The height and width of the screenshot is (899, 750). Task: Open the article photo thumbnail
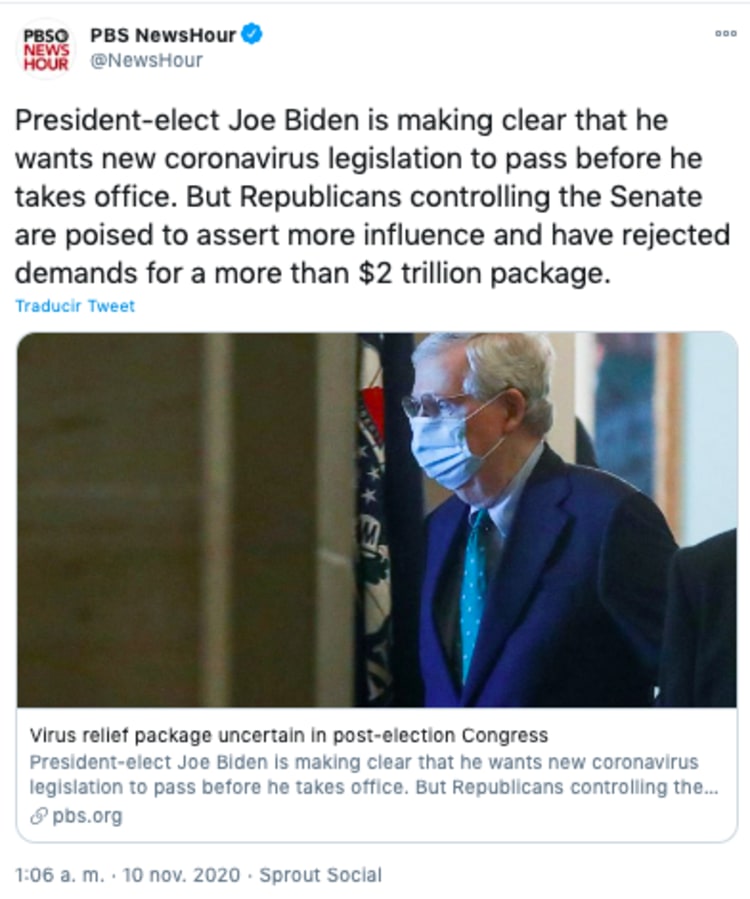(x=377, y=520)
